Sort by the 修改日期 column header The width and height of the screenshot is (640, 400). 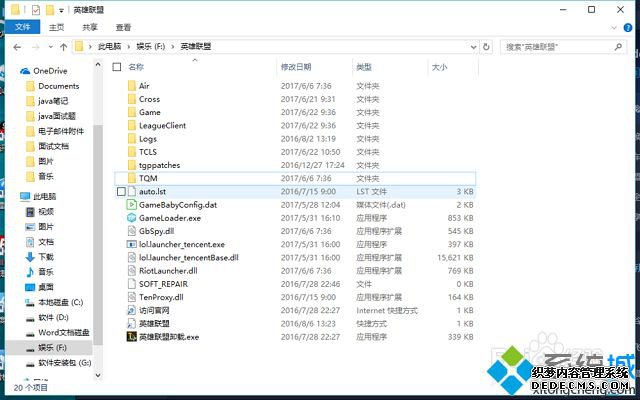(x=296, y=67)
